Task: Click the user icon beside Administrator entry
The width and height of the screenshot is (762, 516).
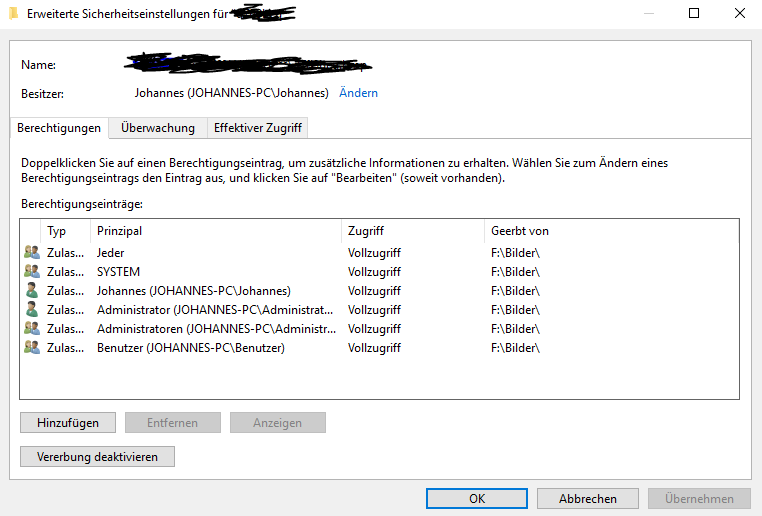Action: 32,309
